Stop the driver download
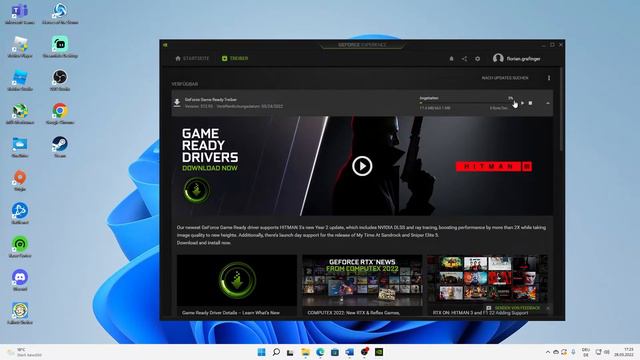 [x=530, y=103]
